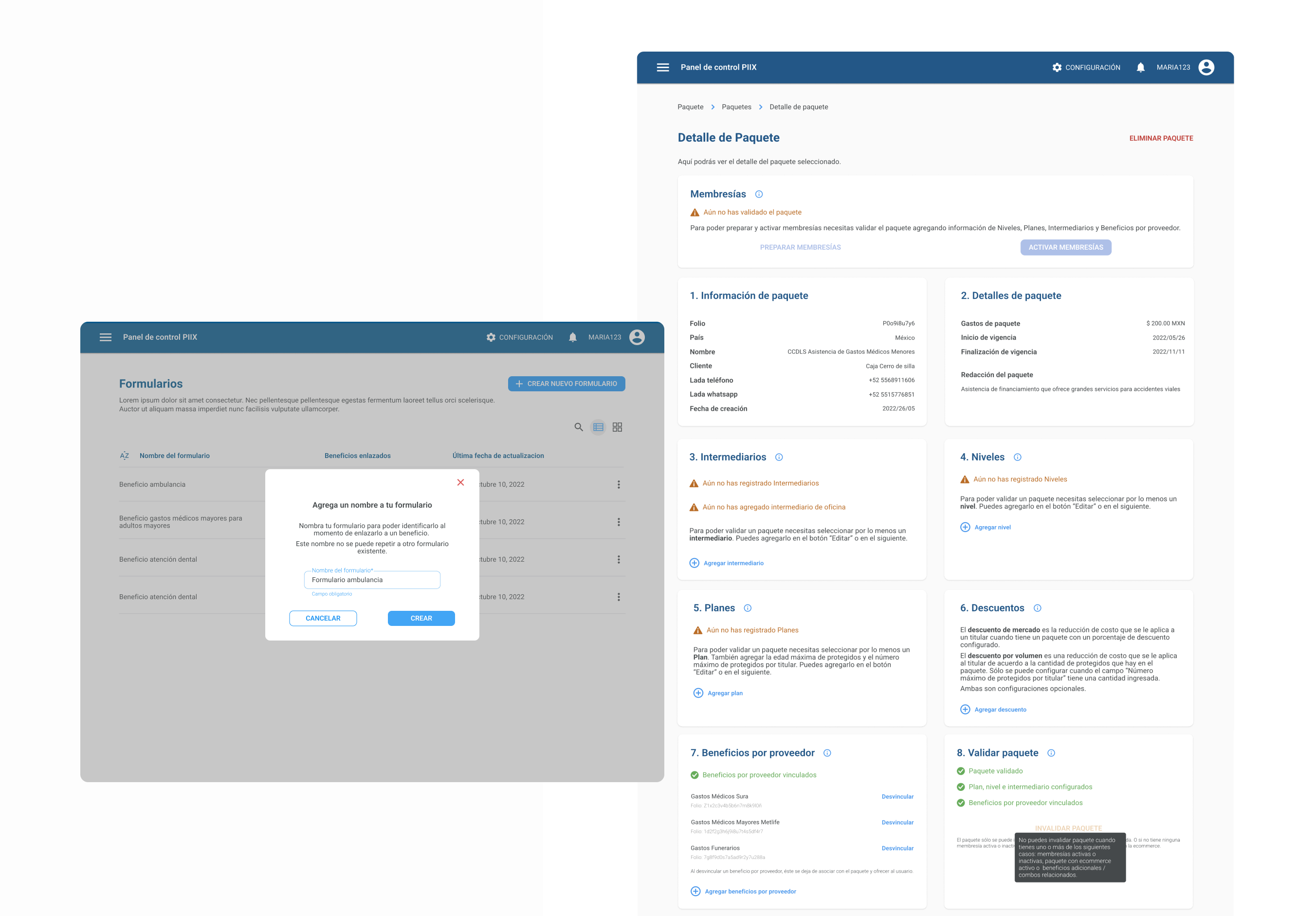This screenshot has height=916, width=1316.
Task: Click info icon next to 6. Descuentos
Action: 1038,608
